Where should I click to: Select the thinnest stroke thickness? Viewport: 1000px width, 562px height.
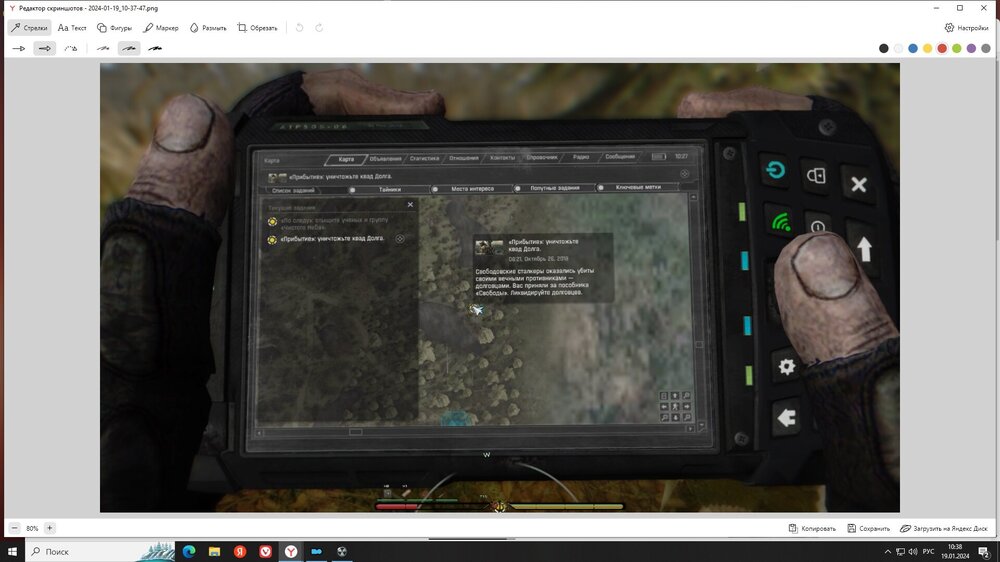103,48
